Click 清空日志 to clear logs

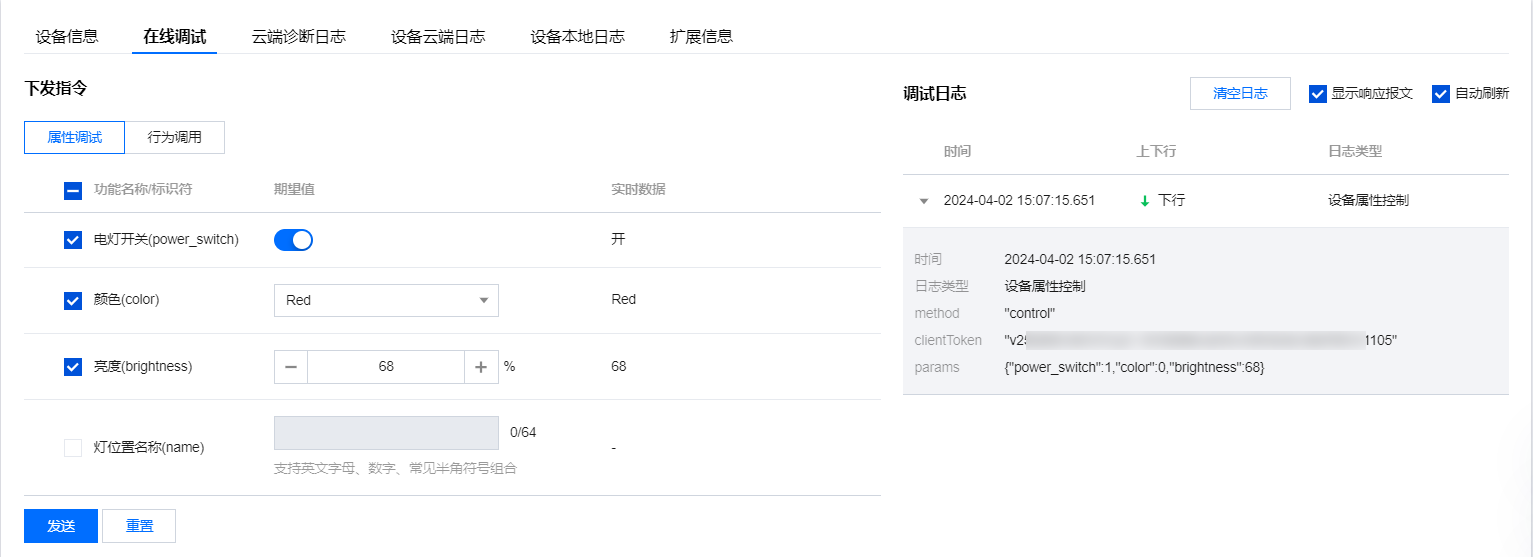point(1240,93)
